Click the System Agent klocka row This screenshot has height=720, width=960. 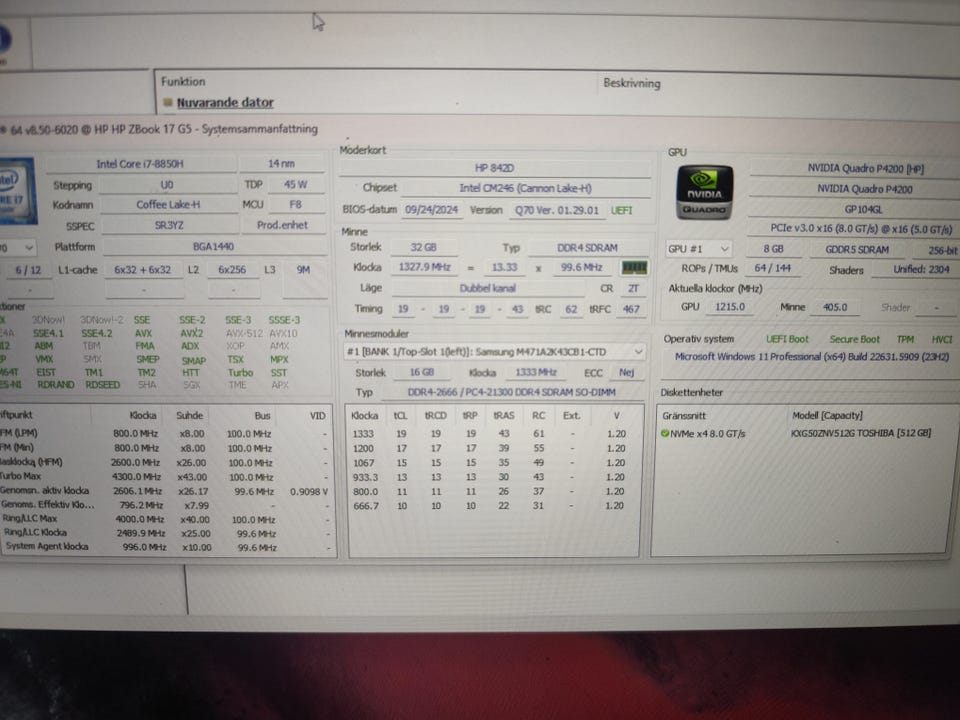pos(167,547)
